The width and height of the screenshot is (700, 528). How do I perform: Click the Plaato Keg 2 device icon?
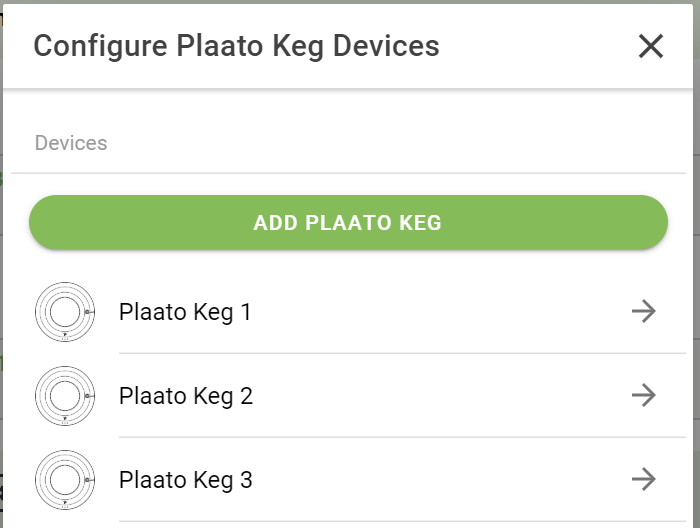[x=65, y=396]
